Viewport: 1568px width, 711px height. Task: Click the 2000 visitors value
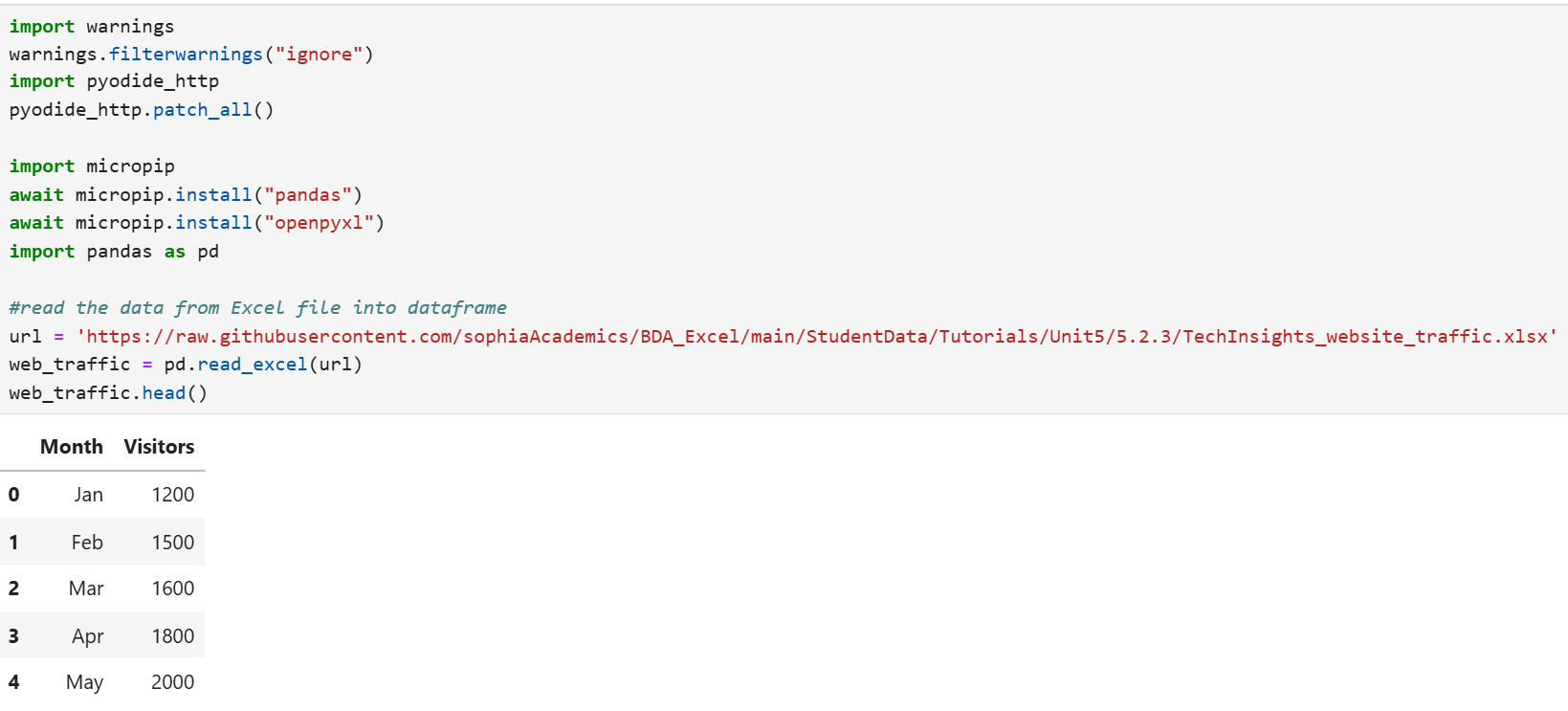coord(172,682)
